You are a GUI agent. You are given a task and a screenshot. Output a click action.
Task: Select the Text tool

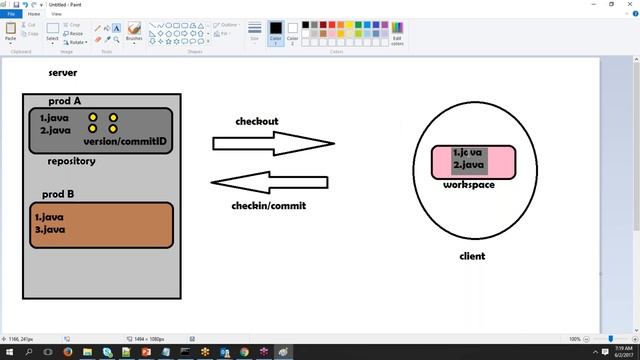coord(116,28)
